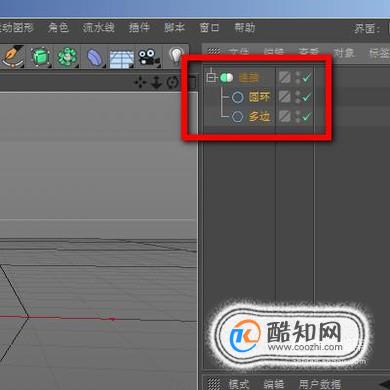The height and width of the screenshot is (390, 390).
Task: Open the 插件 menu
Action: (x=139, y=27)
